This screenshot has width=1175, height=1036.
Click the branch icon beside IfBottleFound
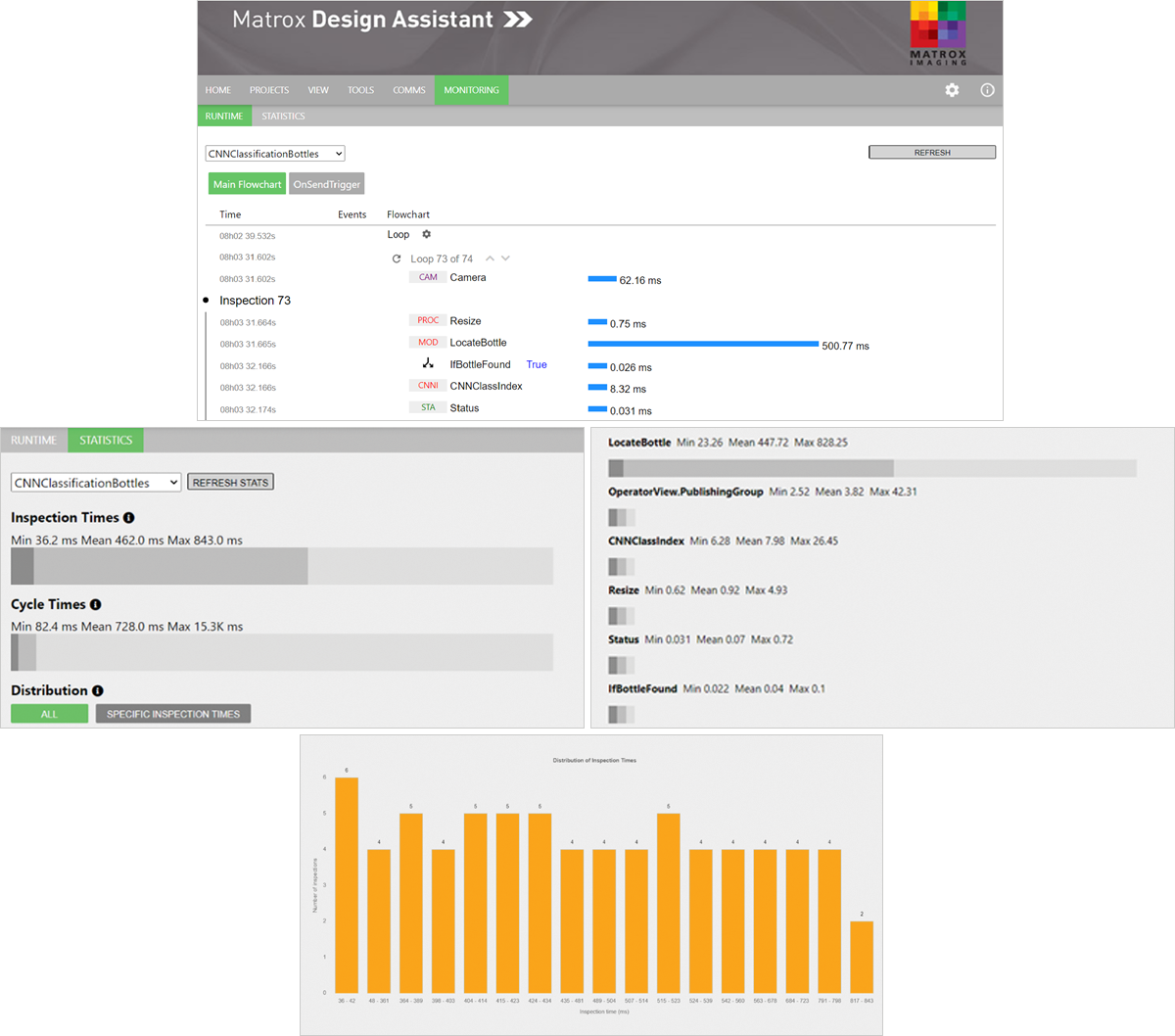pyautogui.click(x=428, y=363)
